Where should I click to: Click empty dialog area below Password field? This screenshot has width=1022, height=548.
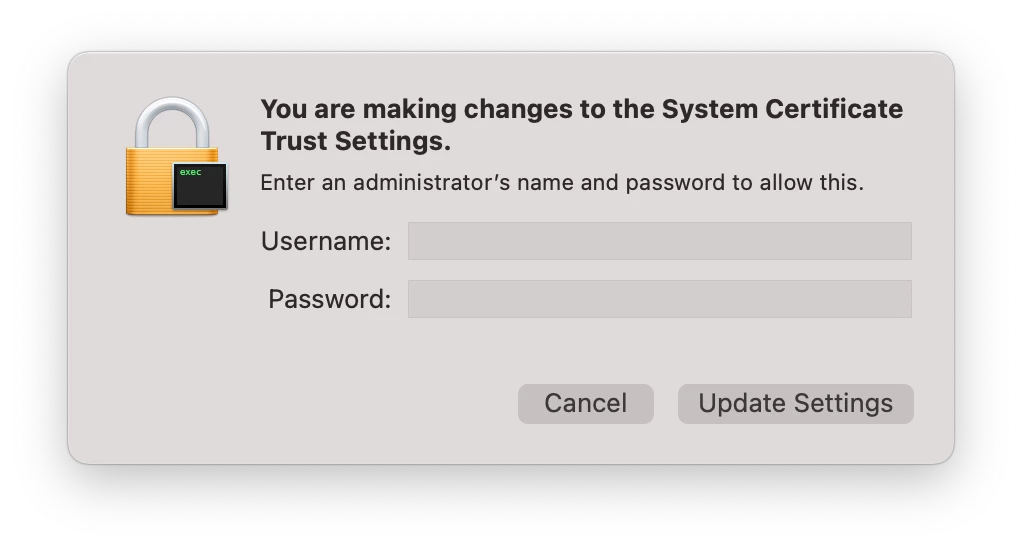coord(587,351)
